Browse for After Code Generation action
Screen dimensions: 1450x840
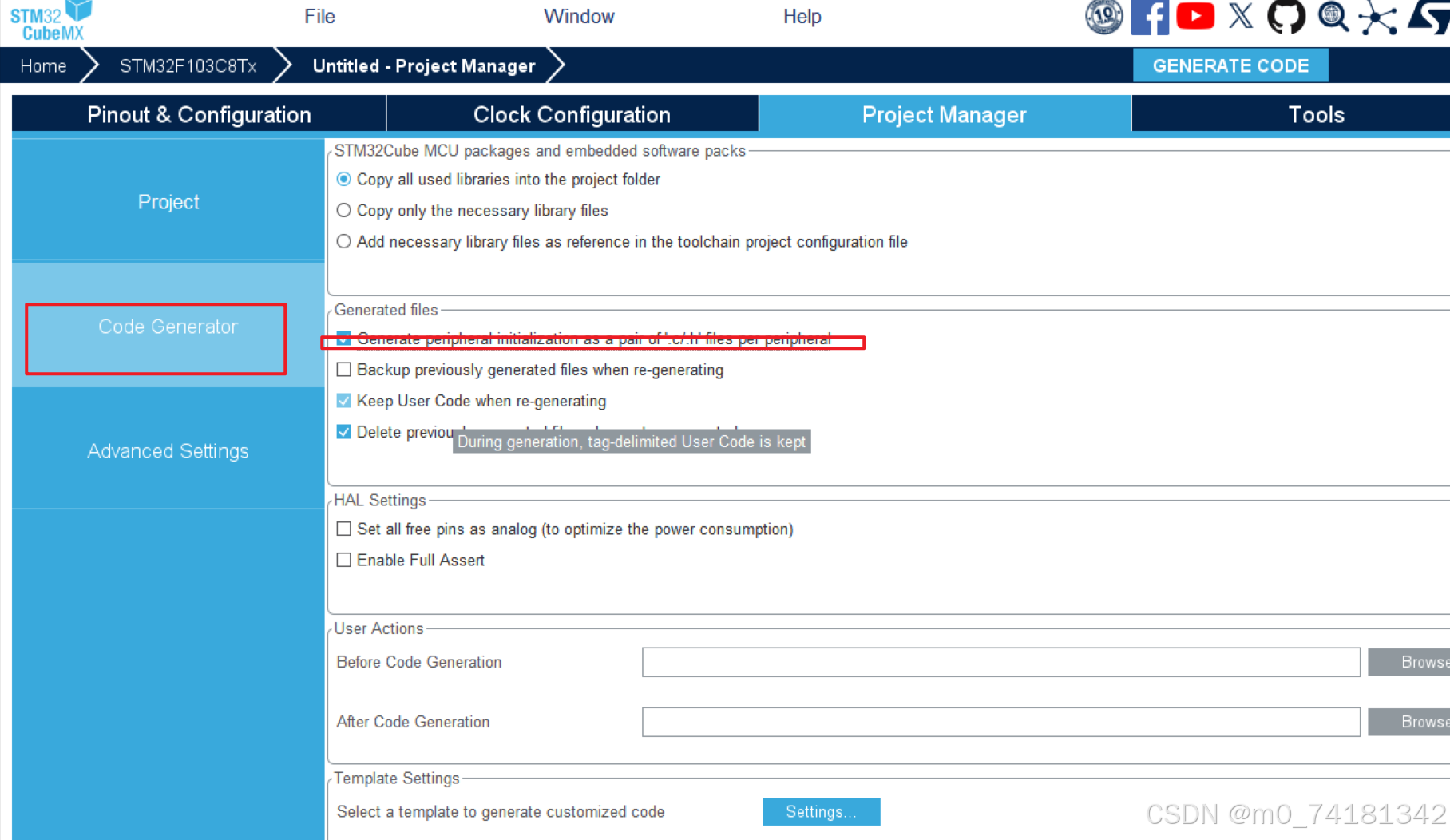(x=1410, y=722)
